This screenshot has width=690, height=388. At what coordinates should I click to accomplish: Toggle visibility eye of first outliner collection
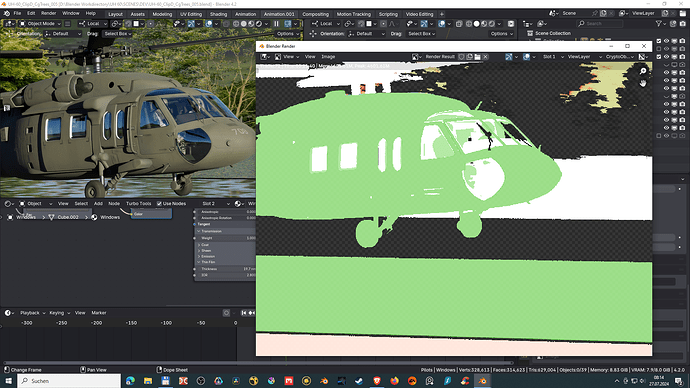pyautogui.click(x=666, y=41)
